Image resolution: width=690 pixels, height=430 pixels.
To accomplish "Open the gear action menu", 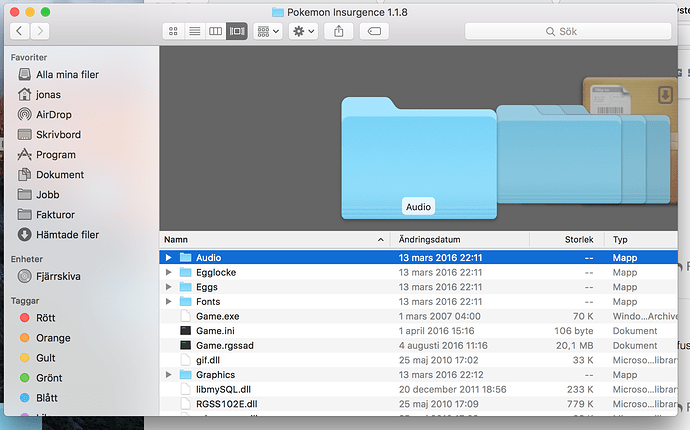I will coord(304,31).
